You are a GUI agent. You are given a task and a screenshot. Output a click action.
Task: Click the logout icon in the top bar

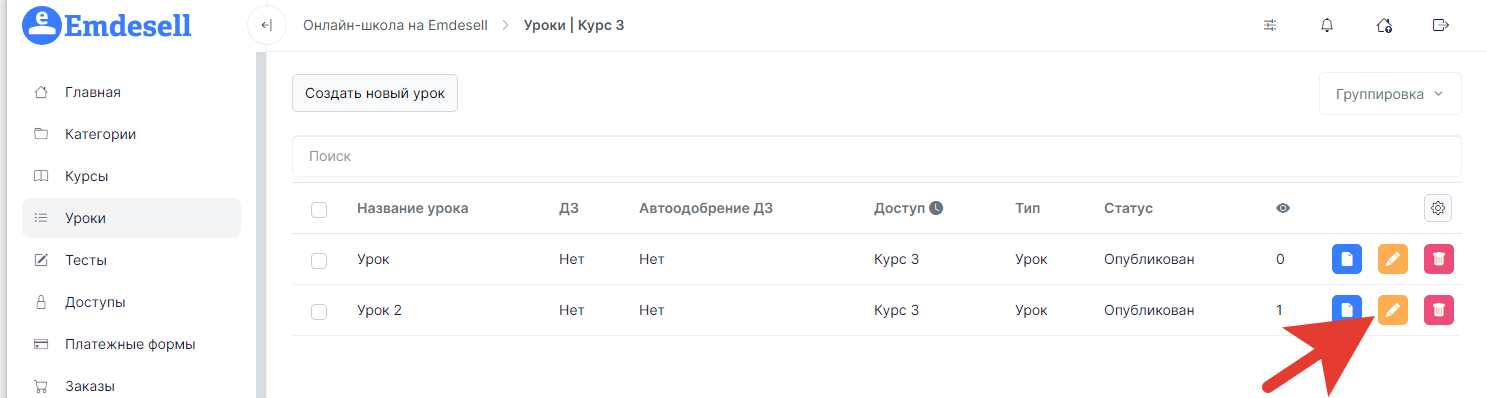click(x=1441, y=25)
